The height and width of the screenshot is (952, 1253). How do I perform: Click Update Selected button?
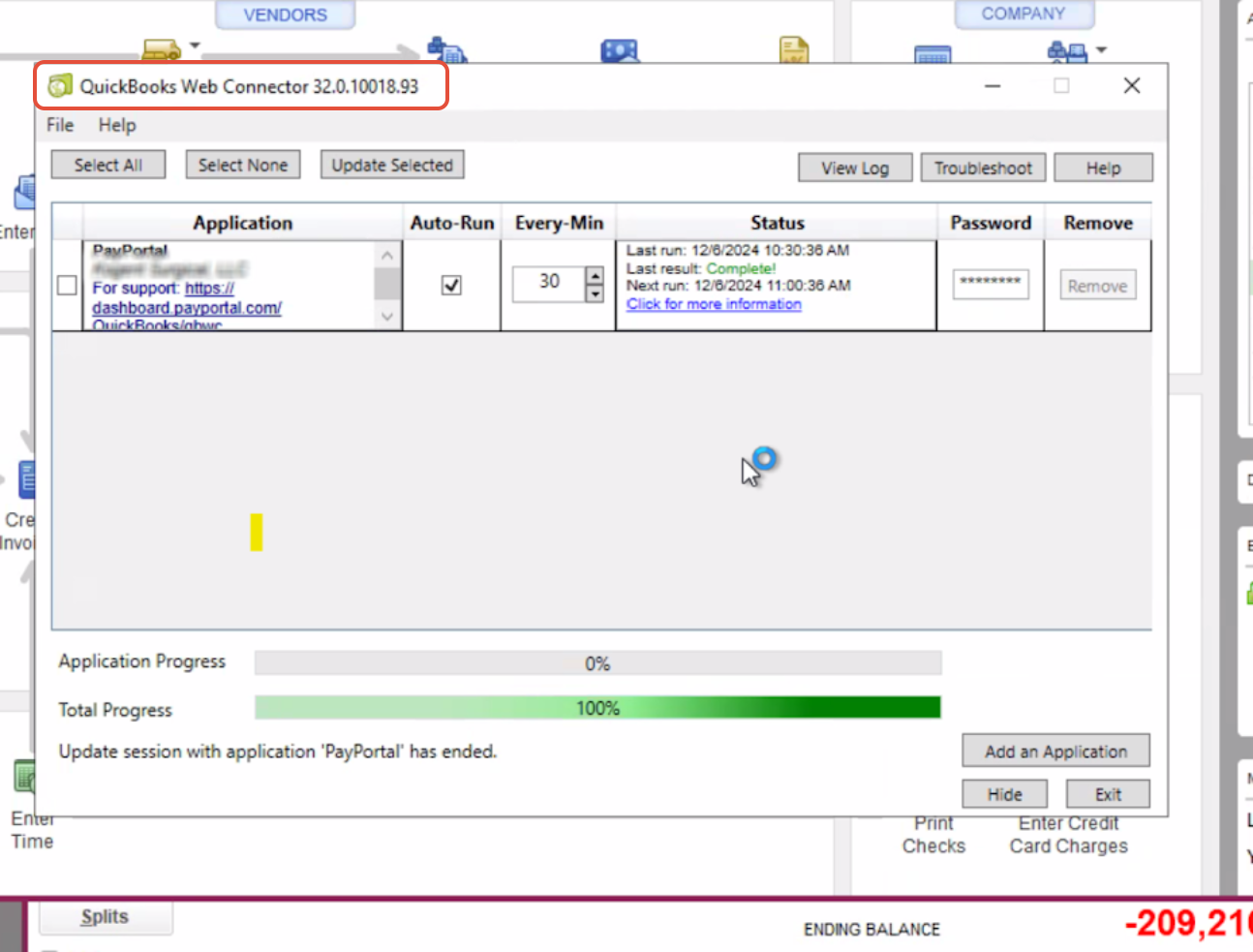pos(392,165)
